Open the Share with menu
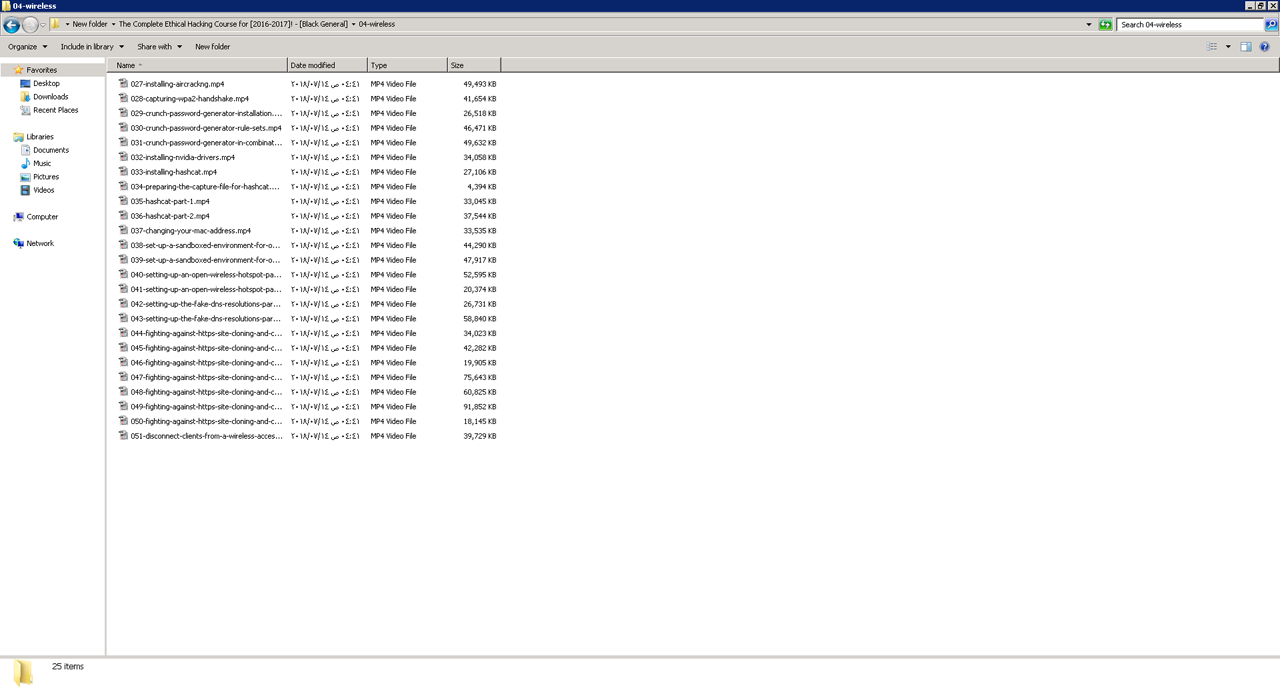The width and height of the screenshot is (1280, 690). tap(159, 47)
